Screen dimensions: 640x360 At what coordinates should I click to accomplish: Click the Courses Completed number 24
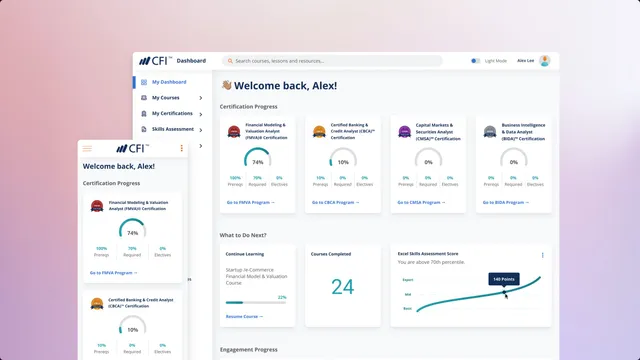[x=342, y=287]
